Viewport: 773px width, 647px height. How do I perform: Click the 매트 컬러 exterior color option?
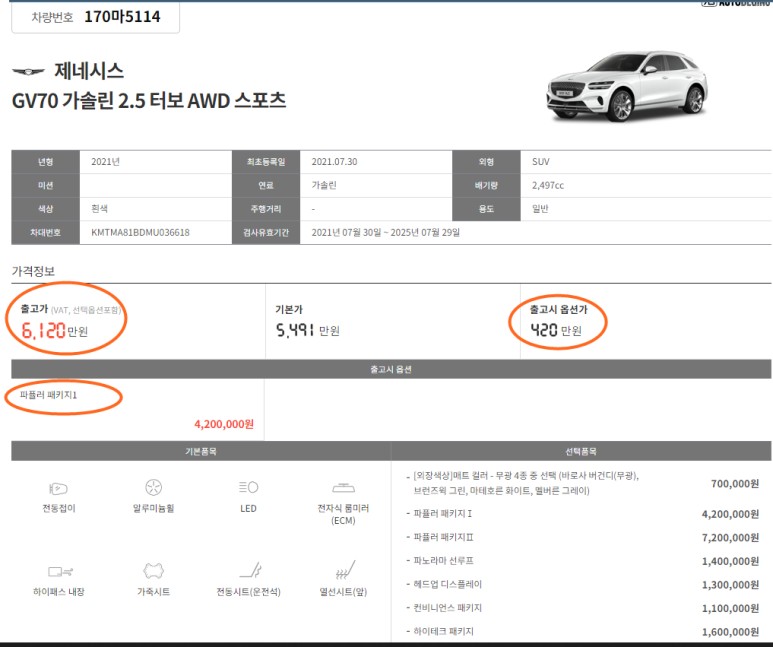(x=526, y=483)
